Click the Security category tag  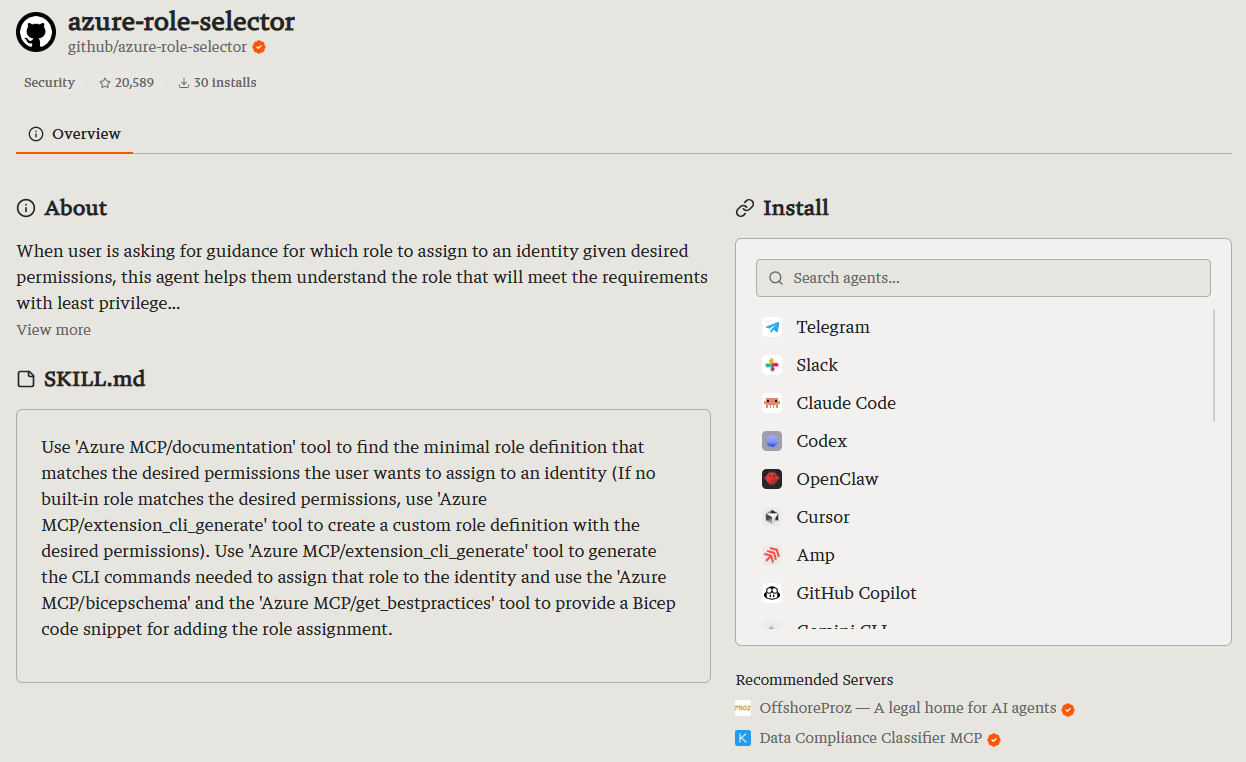(50, 83)
